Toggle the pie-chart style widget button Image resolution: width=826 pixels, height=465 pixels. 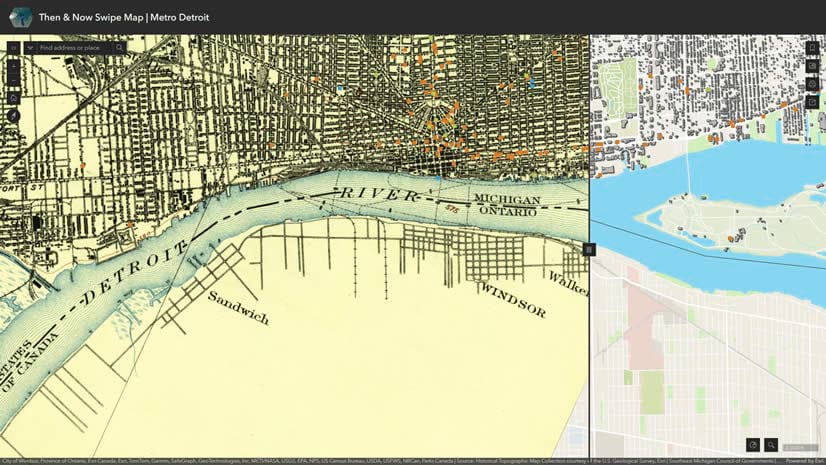click(753, 445)
